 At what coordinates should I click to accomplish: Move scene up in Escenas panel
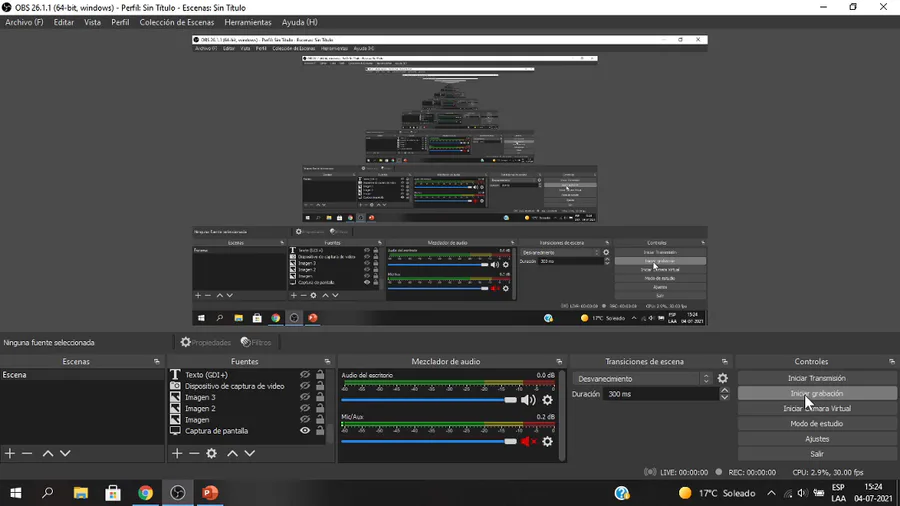coord(48,453)
